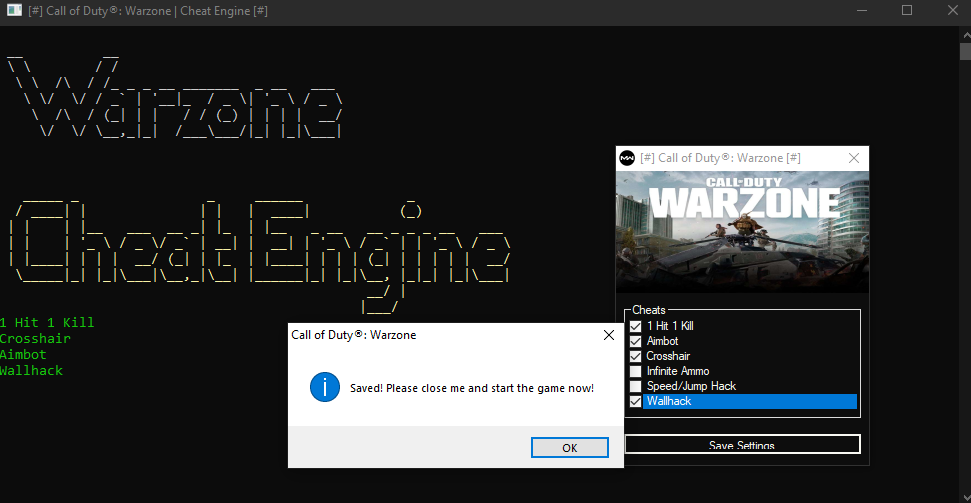The image size is (971, 503).
Task: Click the console vertical scrollbar thumb
Action: coord(965,51)
